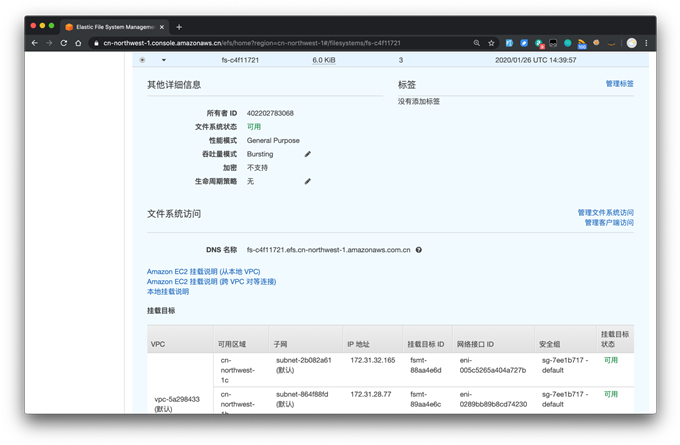Open EC2 mount instructions across VPC peering

click(x=211, y=281)
